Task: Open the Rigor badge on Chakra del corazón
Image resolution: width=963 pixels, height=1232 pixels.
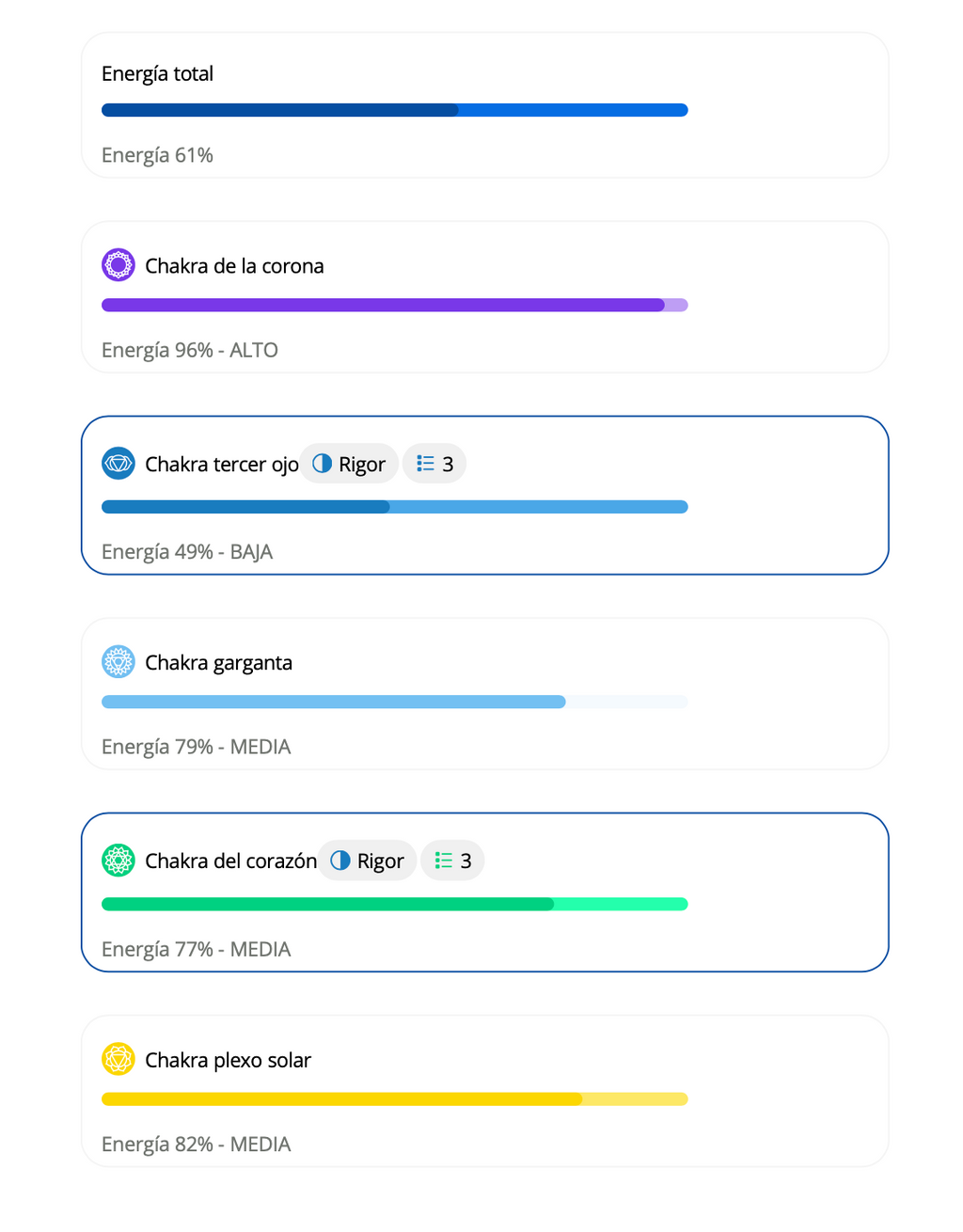Action: (367, 861)
